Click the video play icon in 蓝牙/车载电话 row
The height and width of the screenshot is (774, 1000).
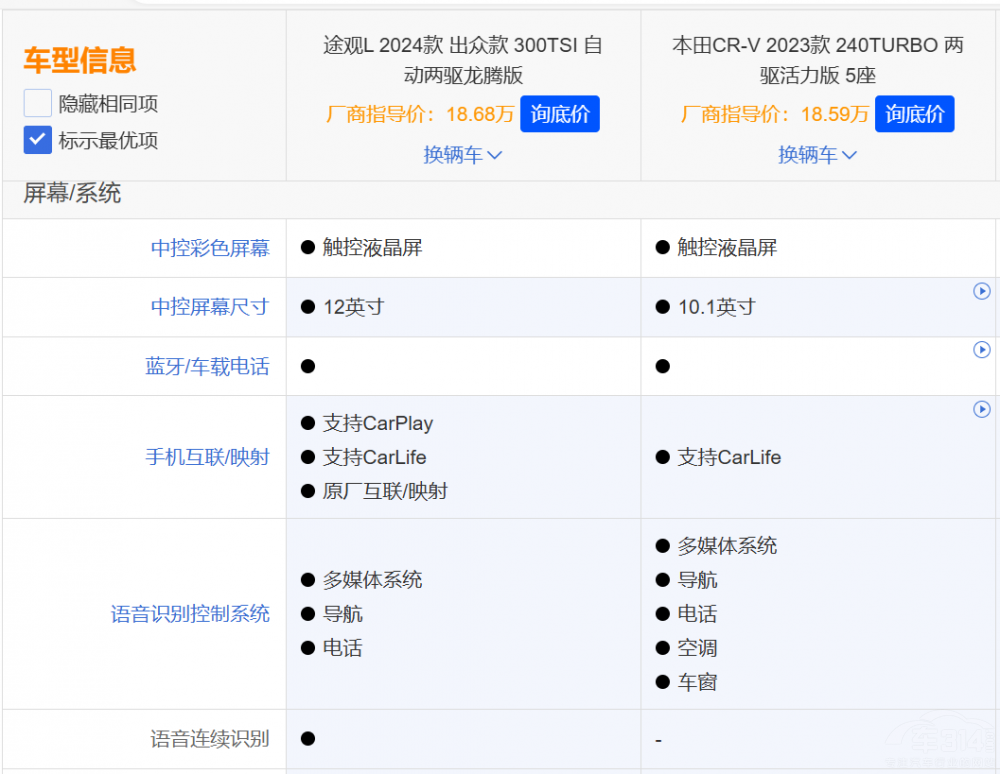point(981,350)
